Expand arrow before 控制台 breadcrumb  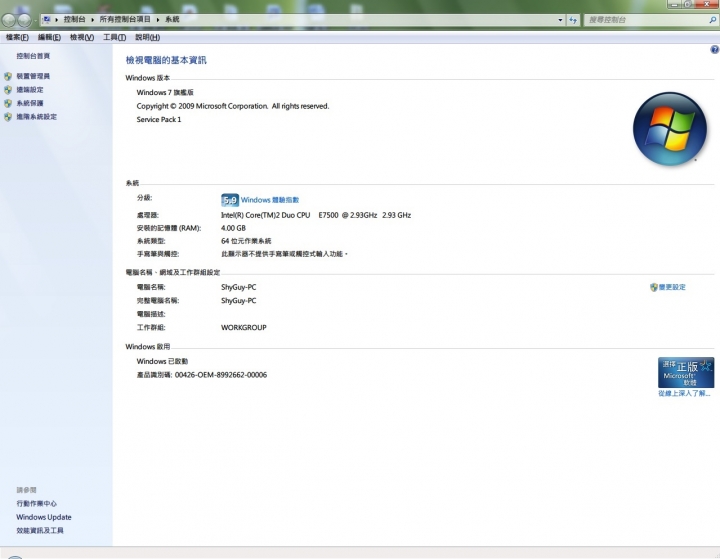coord(56,20)
